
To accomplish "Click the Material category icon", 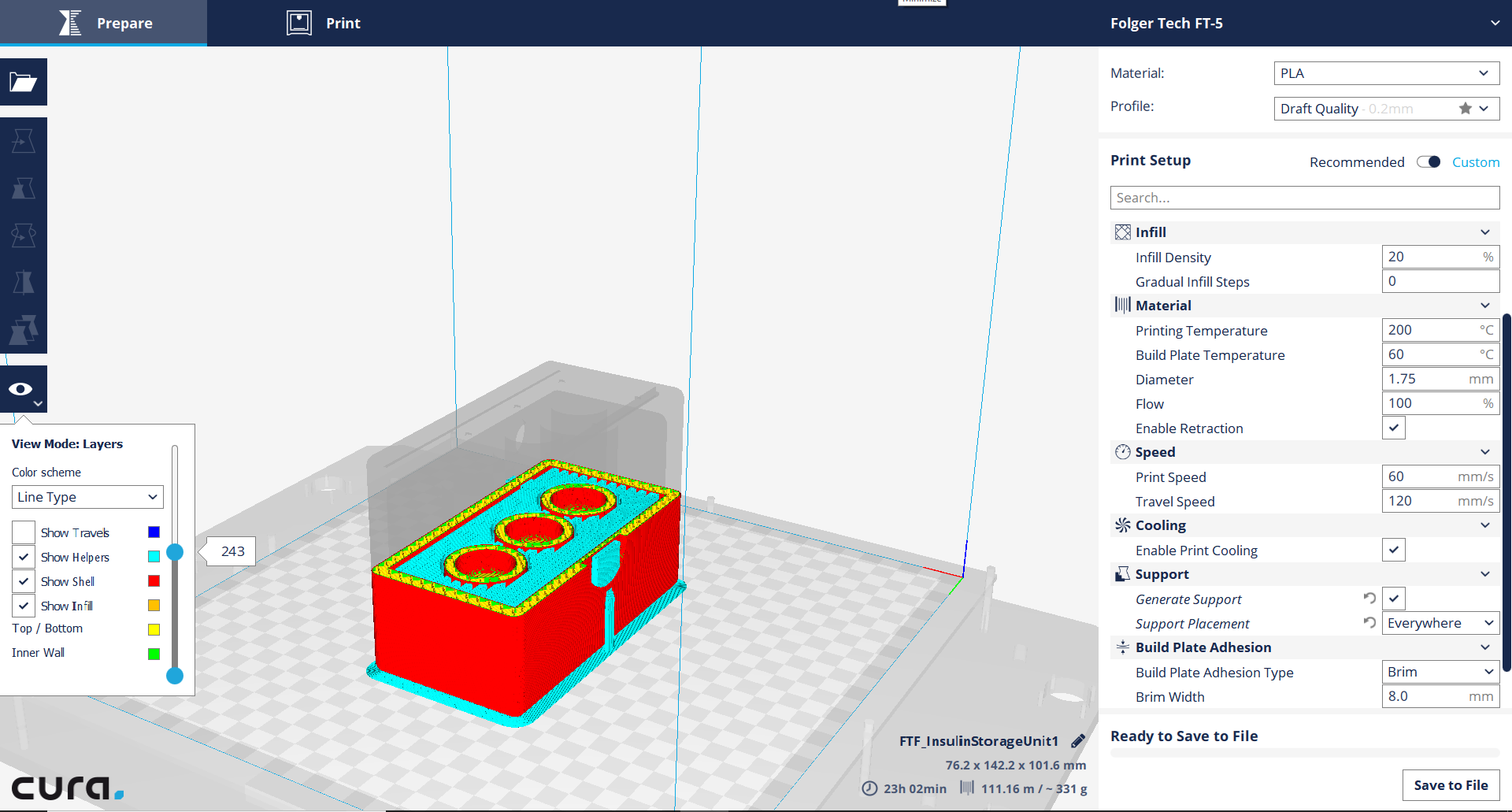I will (1122, 305).
